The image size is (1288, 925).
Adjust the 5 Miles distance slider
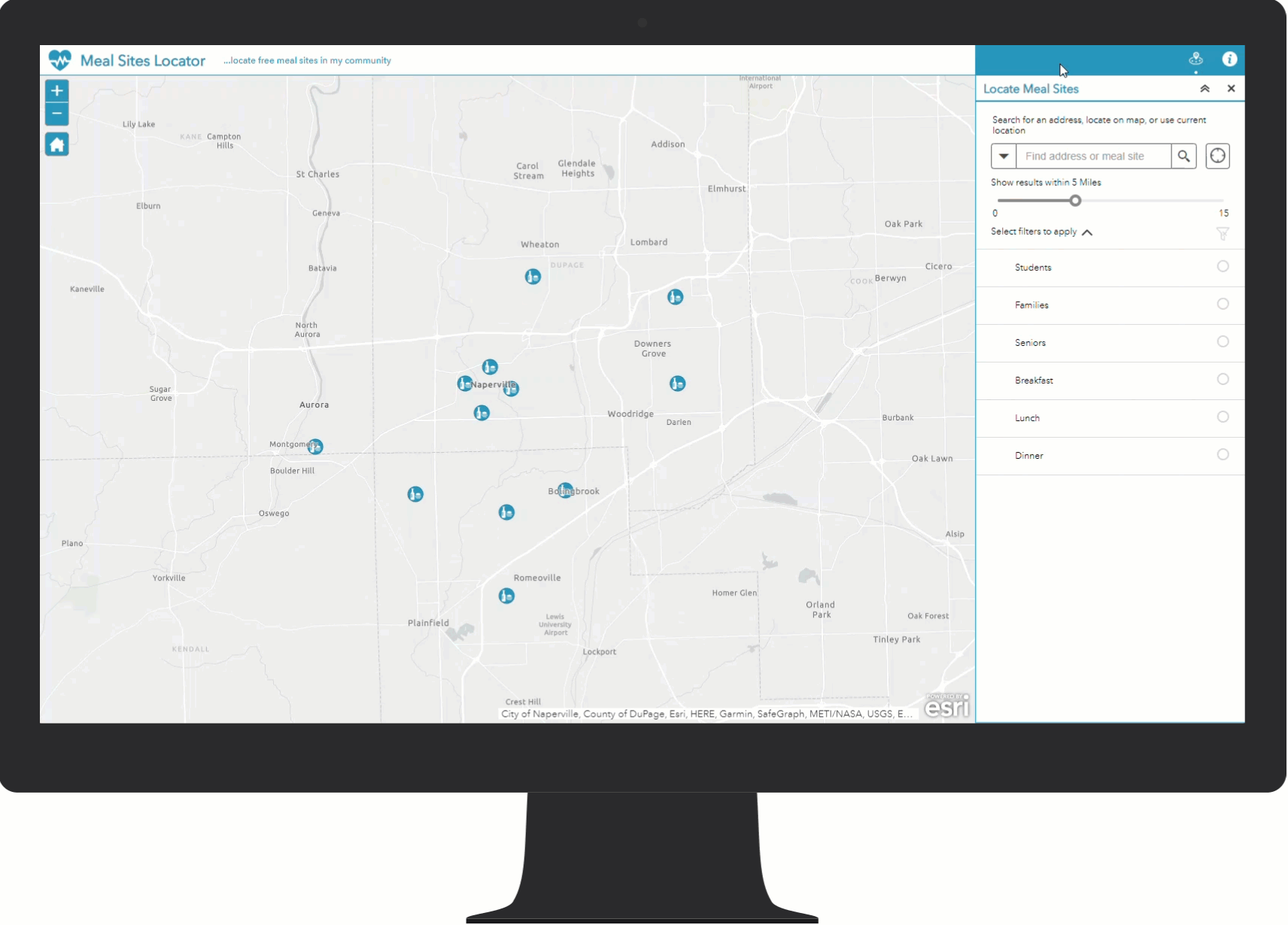point(1074,200)
